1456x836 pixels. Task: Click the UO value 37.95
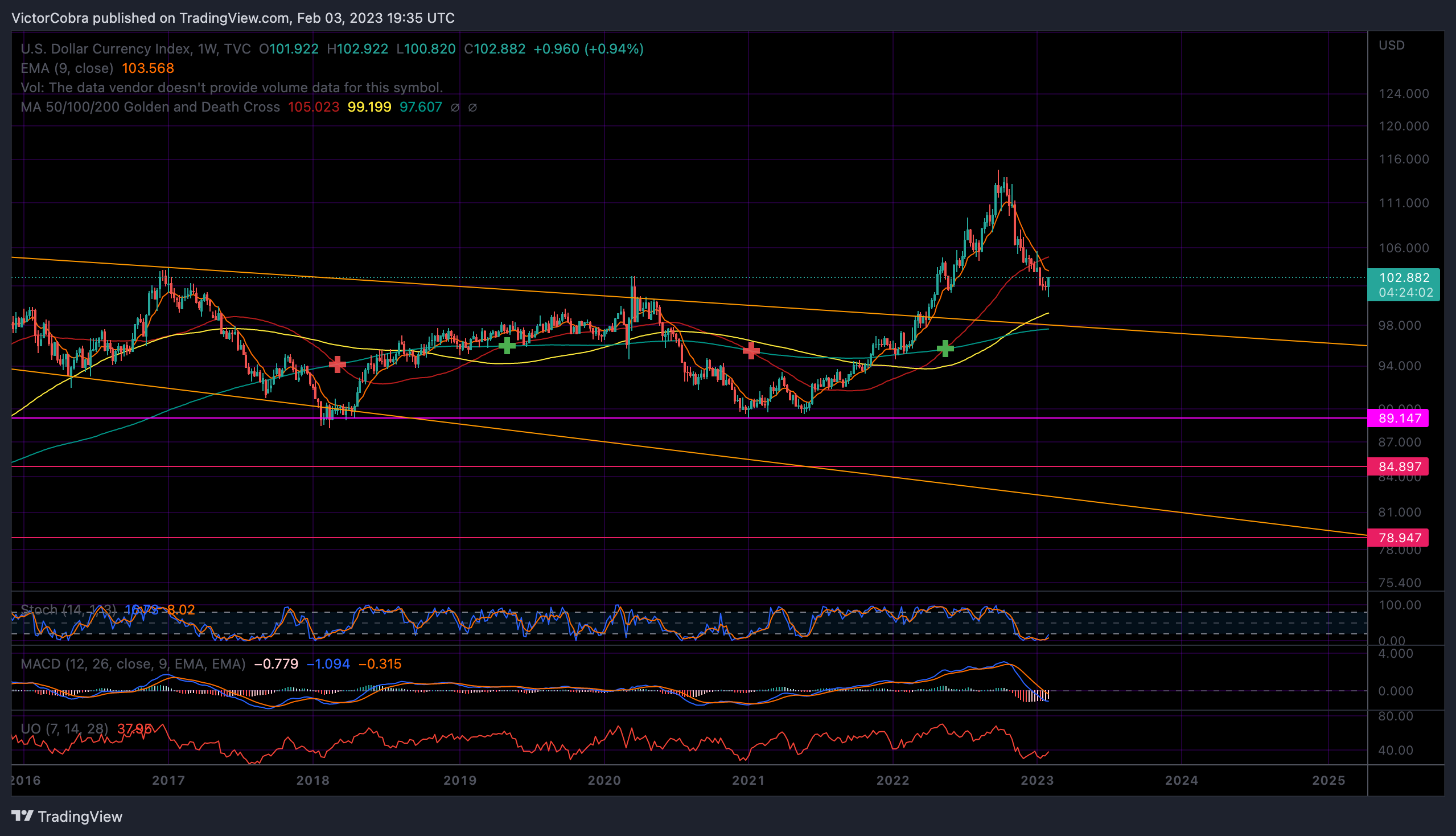[x=134, y=728]
